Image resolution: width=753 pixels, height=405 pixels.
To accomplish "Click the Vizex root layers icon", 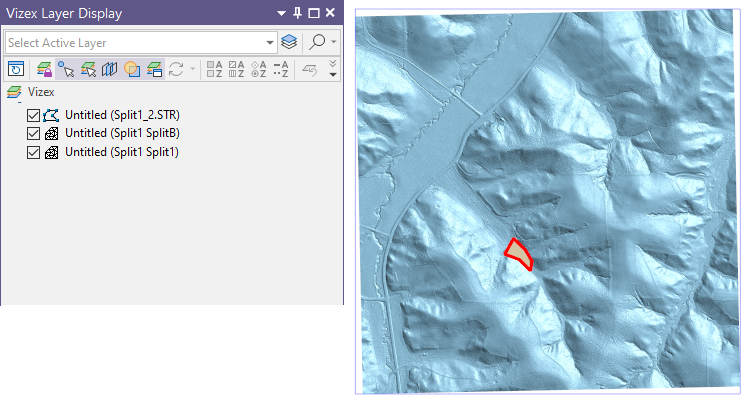I will coord(14,92).
